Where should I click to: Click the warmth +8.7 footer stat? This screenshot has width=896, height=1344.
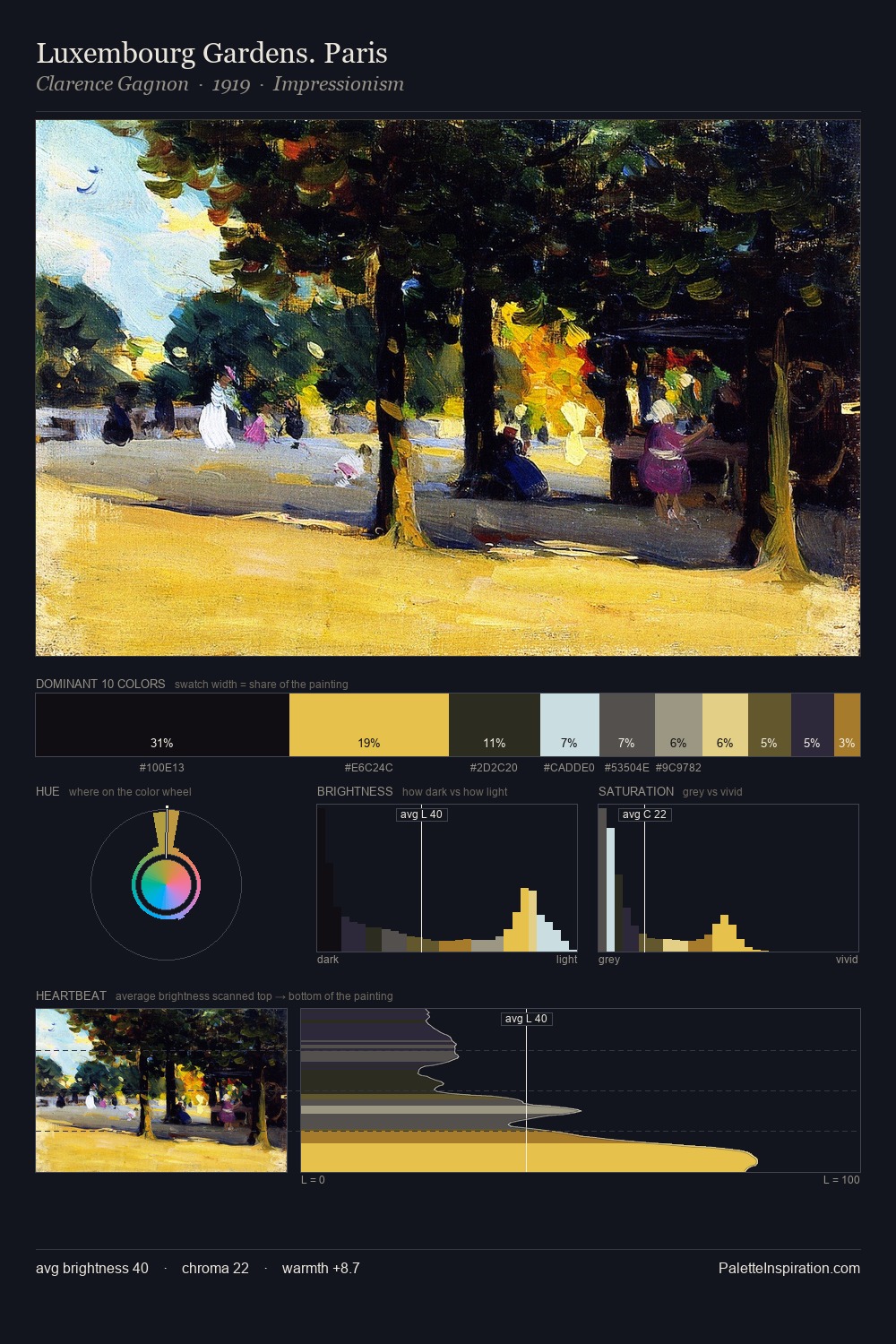click(x=321, y=1268)
